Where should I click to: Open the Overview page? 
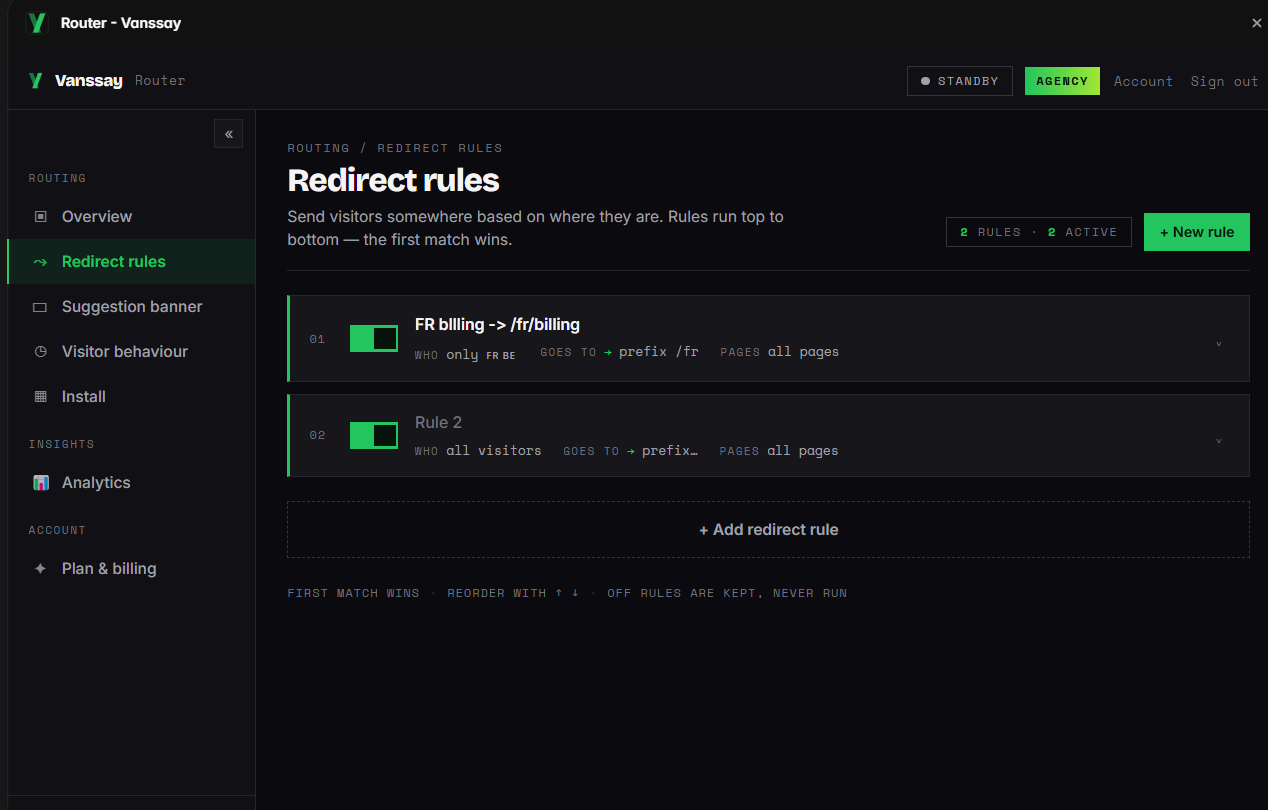pos(131,216)
